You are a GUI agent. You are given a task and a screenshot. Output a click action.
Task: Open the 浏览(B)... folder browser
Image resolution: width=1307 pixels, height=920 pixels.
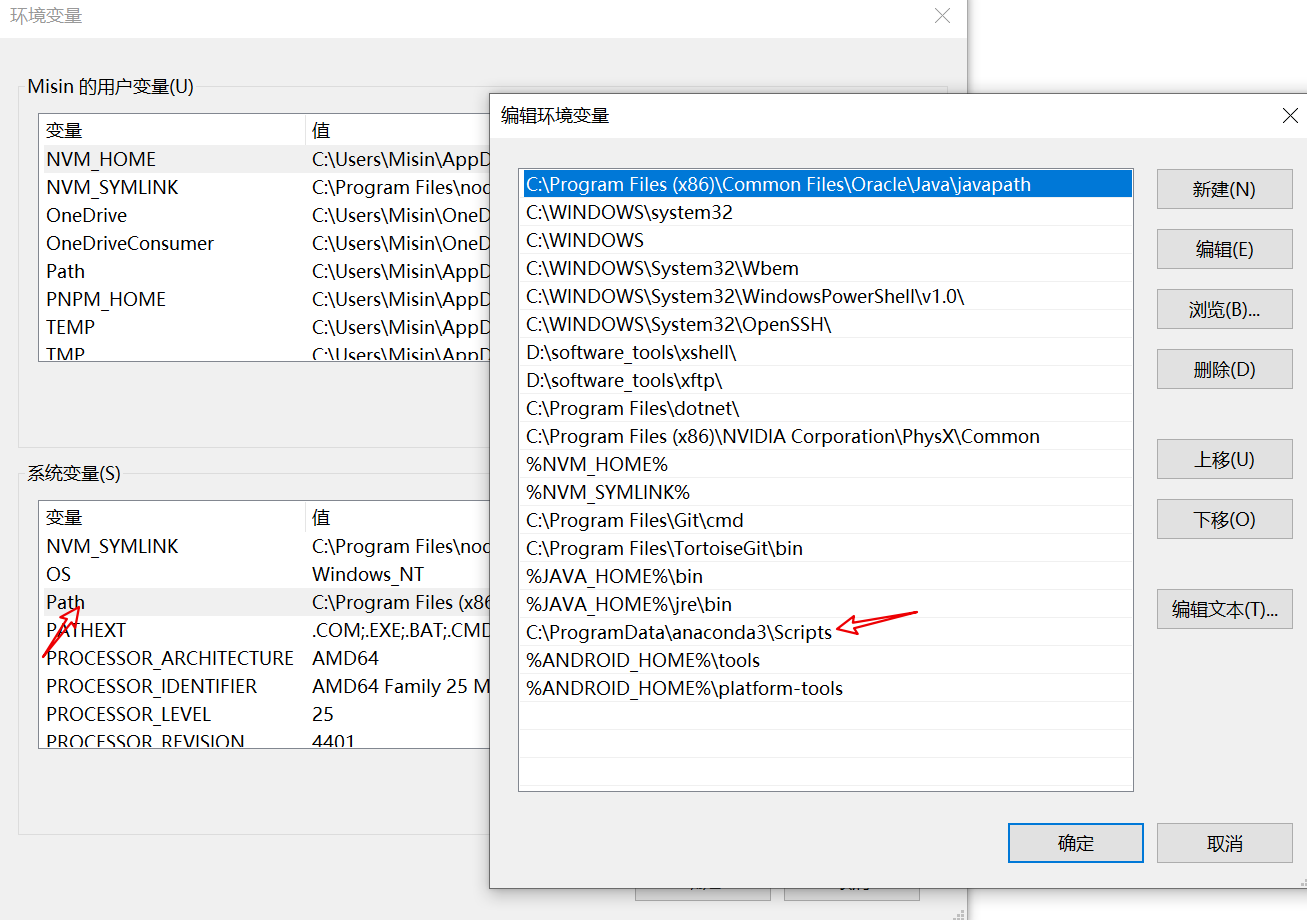coord(1224,309)
